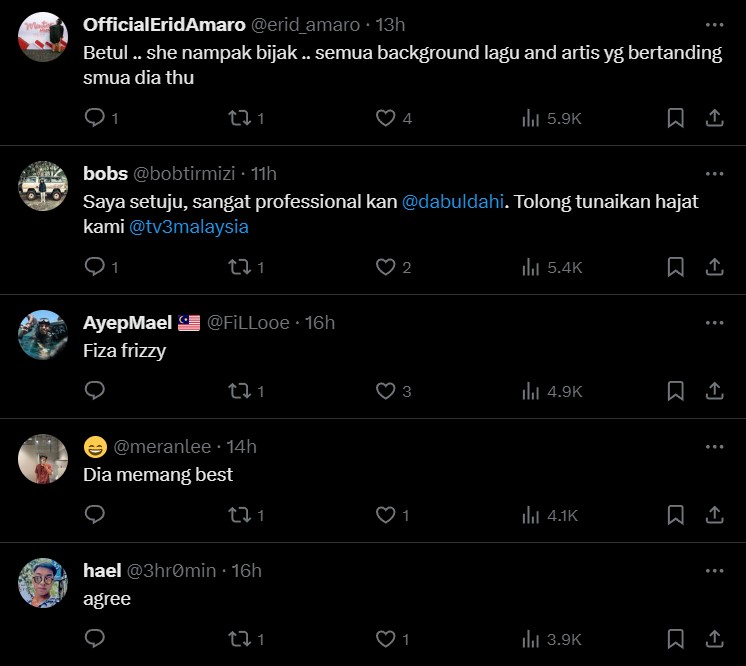Expand more options on bobs' tweet
The width and height of the screenshot is (746, 666).
[x=714, y=173]
